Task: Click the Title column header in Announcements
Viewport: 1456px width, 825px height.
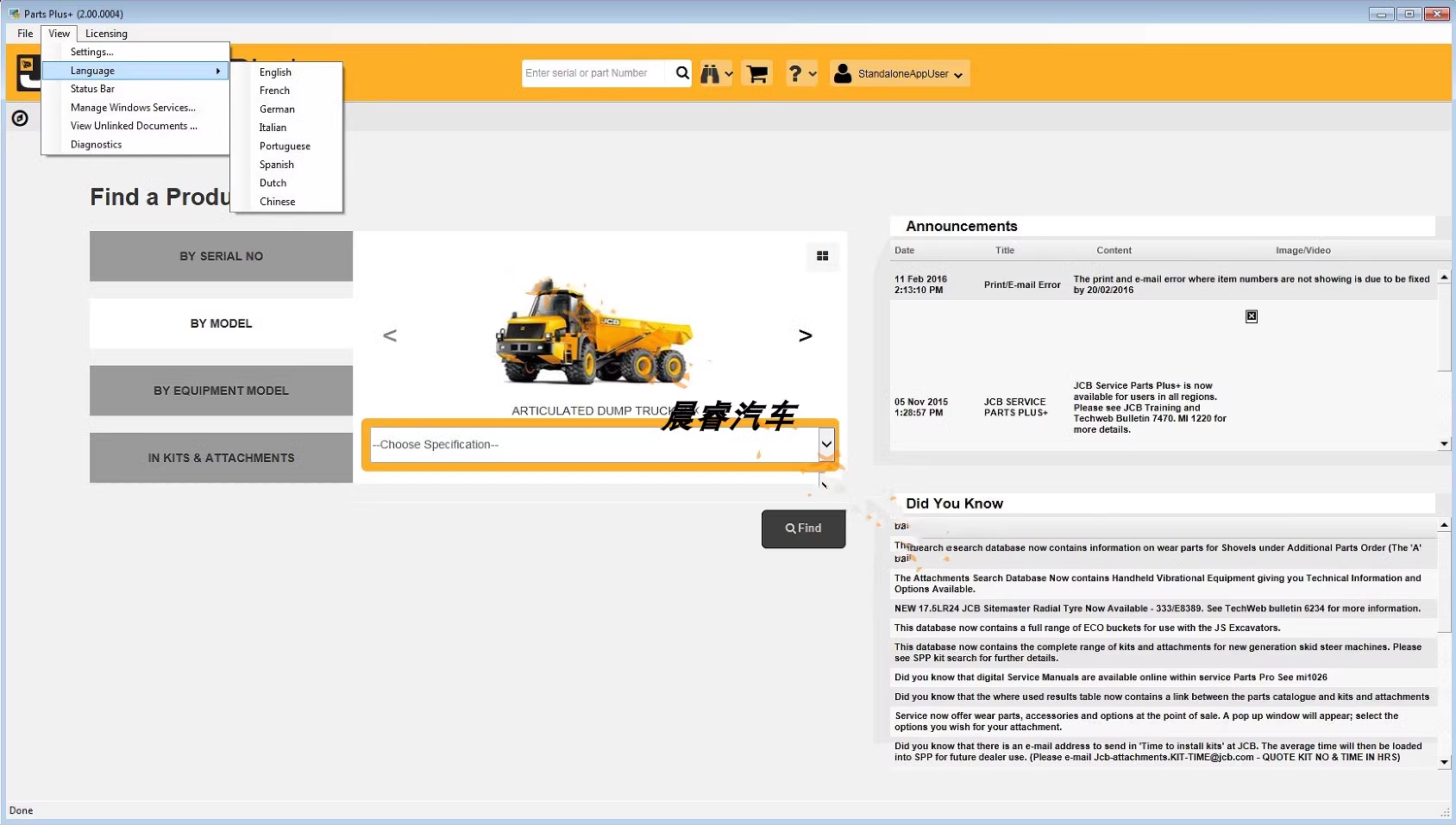Action: tap(1005, 250)
